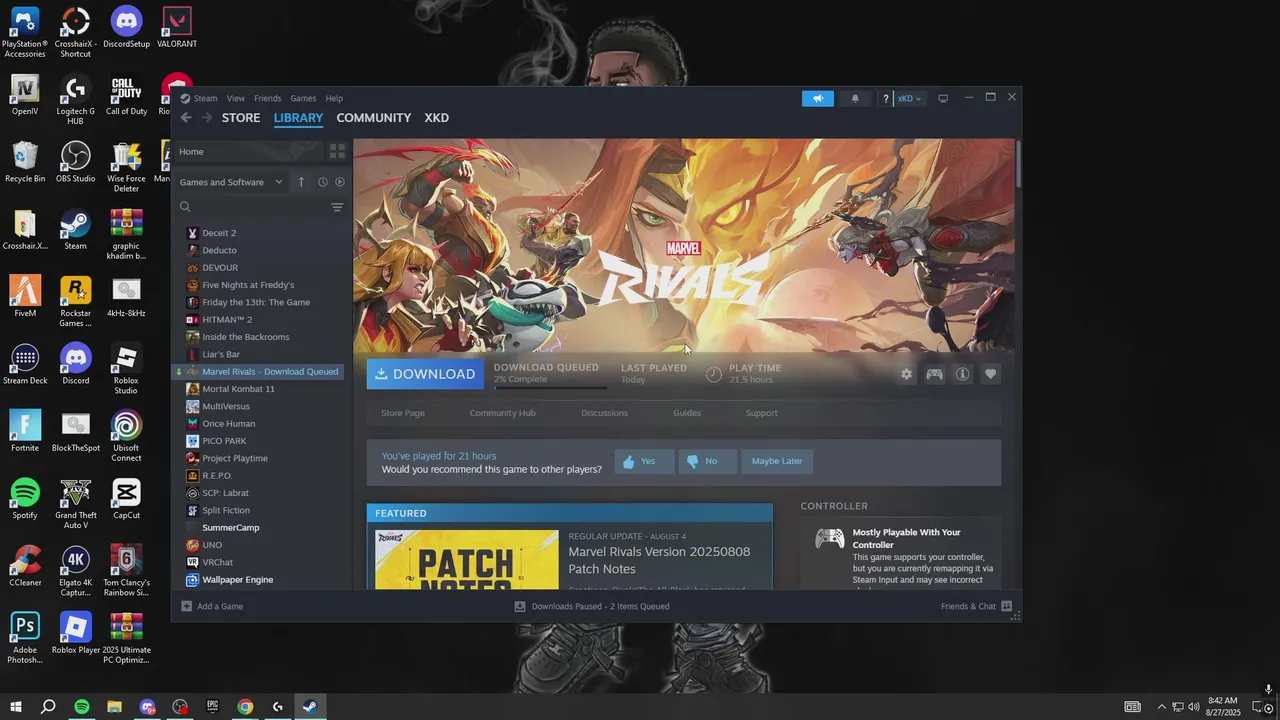This screenshot has height=720, width=1280.
Task: Switch to collections grid view icon
Action: point(337,152)
